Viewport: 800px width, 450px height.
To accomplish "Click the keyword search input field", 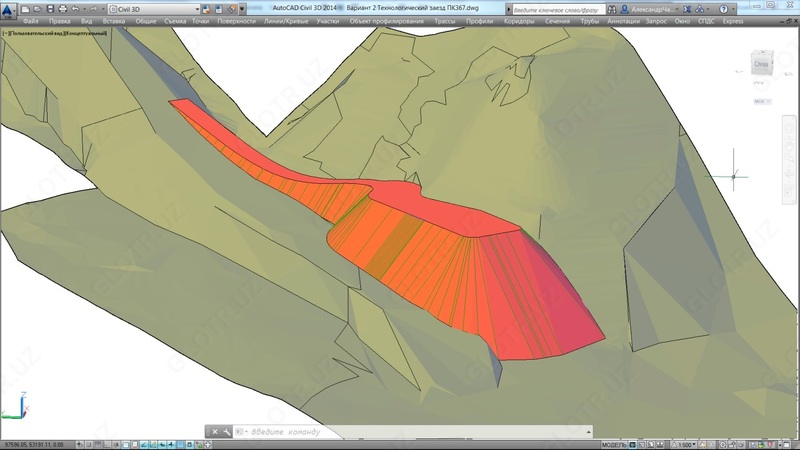I will (560, 8).
